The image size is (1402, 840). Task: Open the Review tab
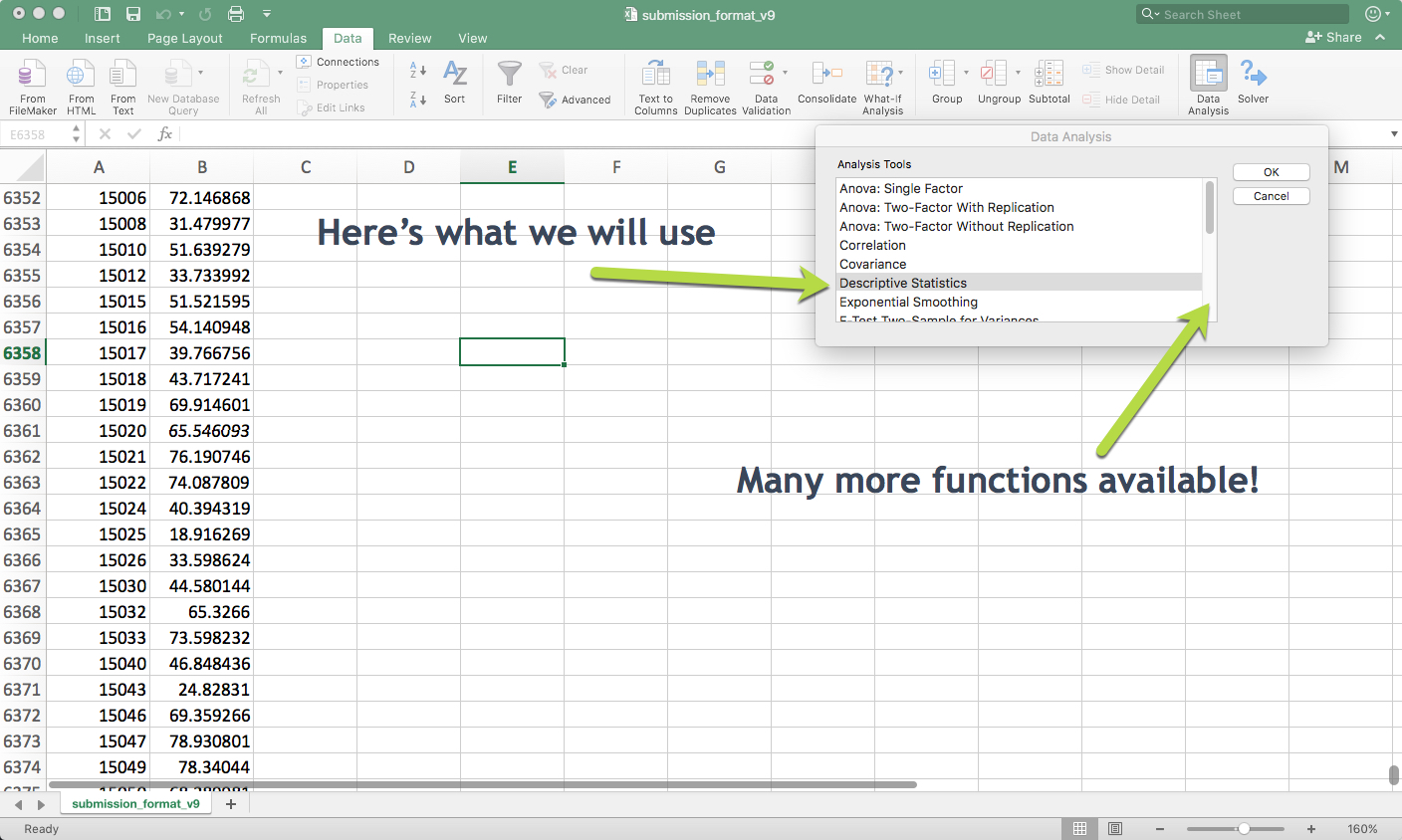(409, 38)
